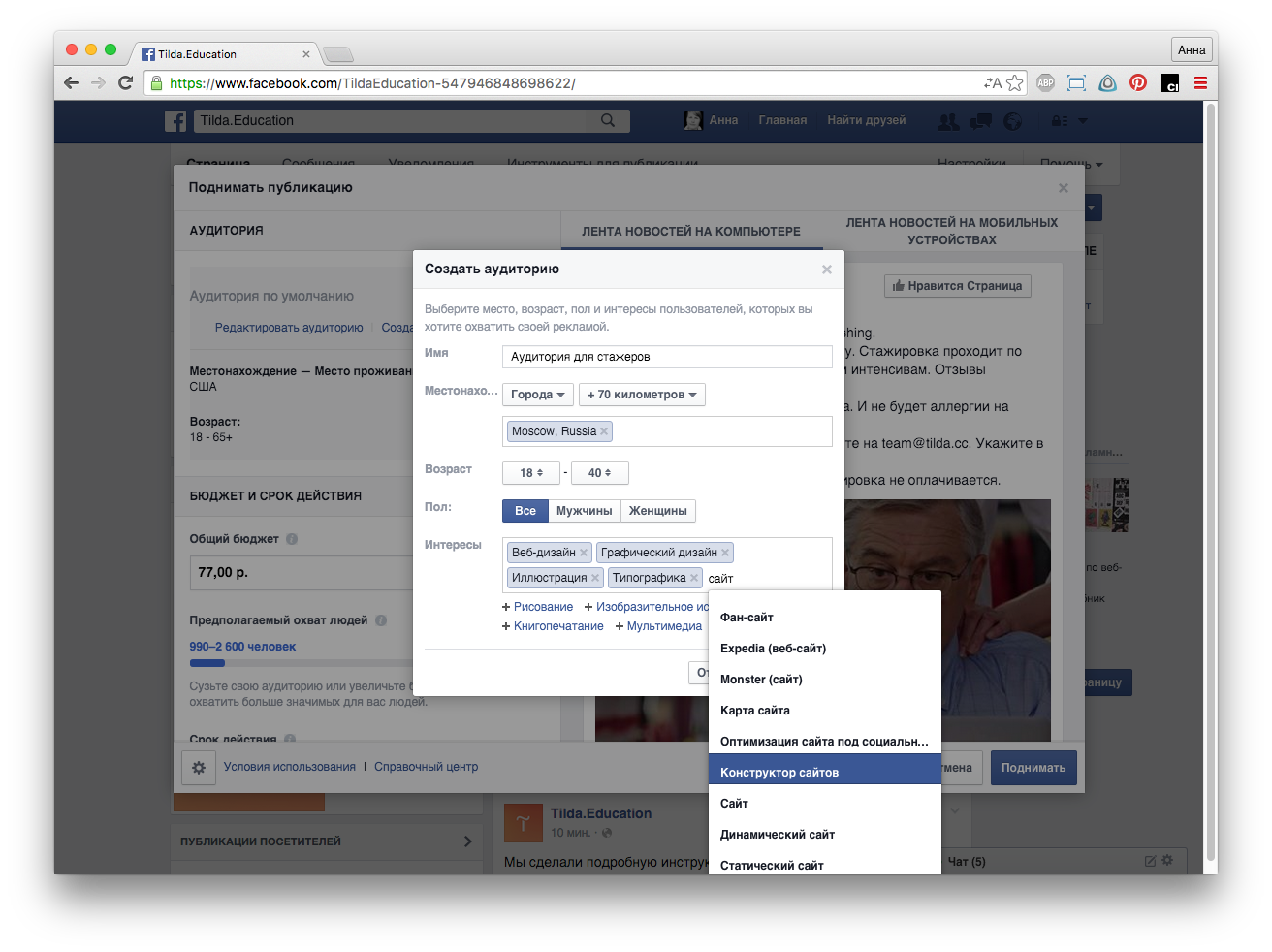Select the Все gender option
The image size is (1272, 952).
pos(525,511)
